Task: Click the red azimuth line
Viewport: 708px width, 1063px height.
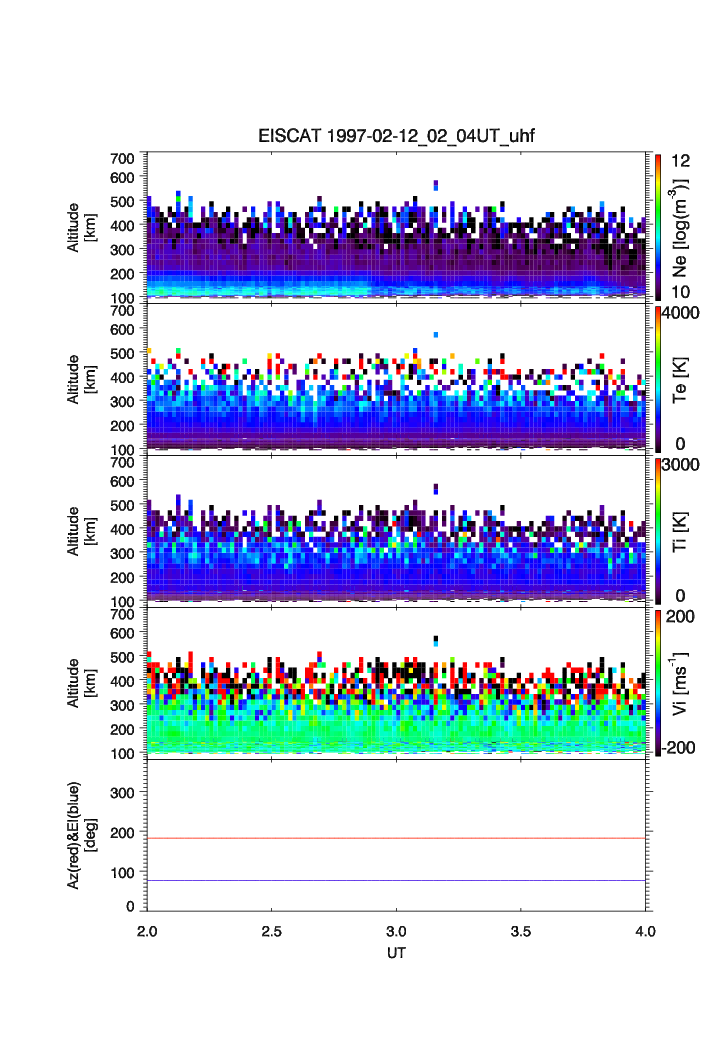Action: (396, 839)
